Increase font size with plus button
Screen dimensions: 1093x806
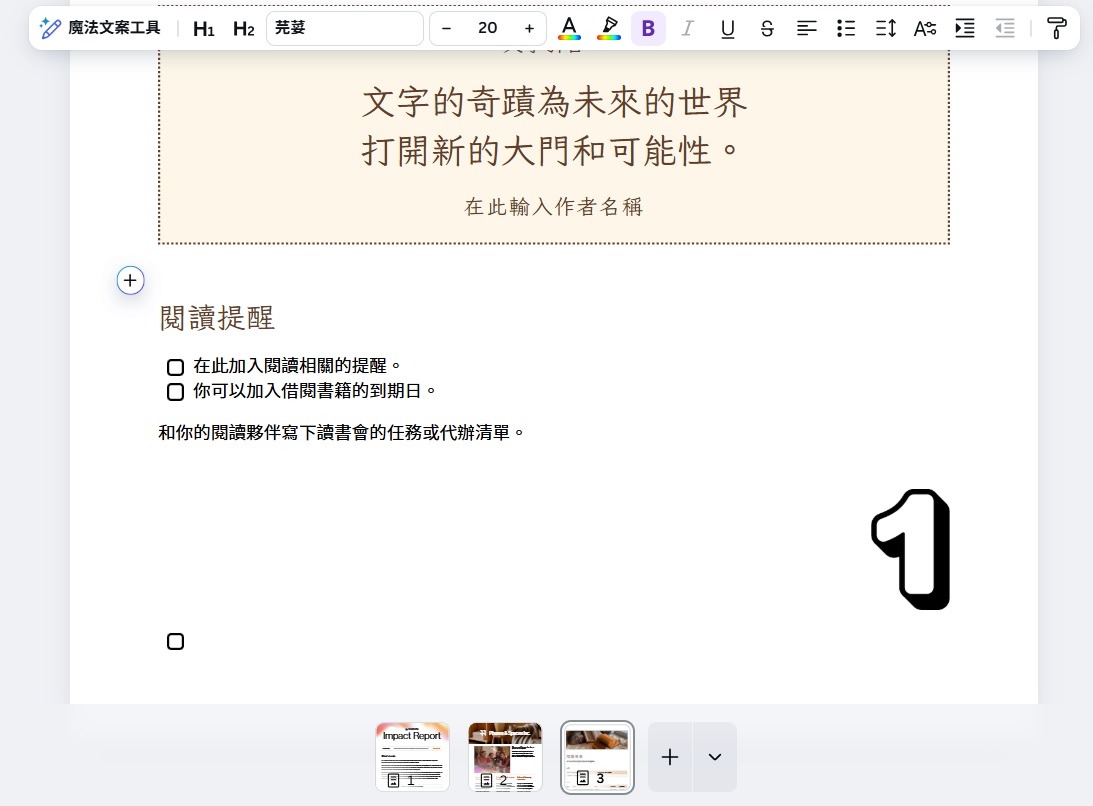click(x=529, y=29)
